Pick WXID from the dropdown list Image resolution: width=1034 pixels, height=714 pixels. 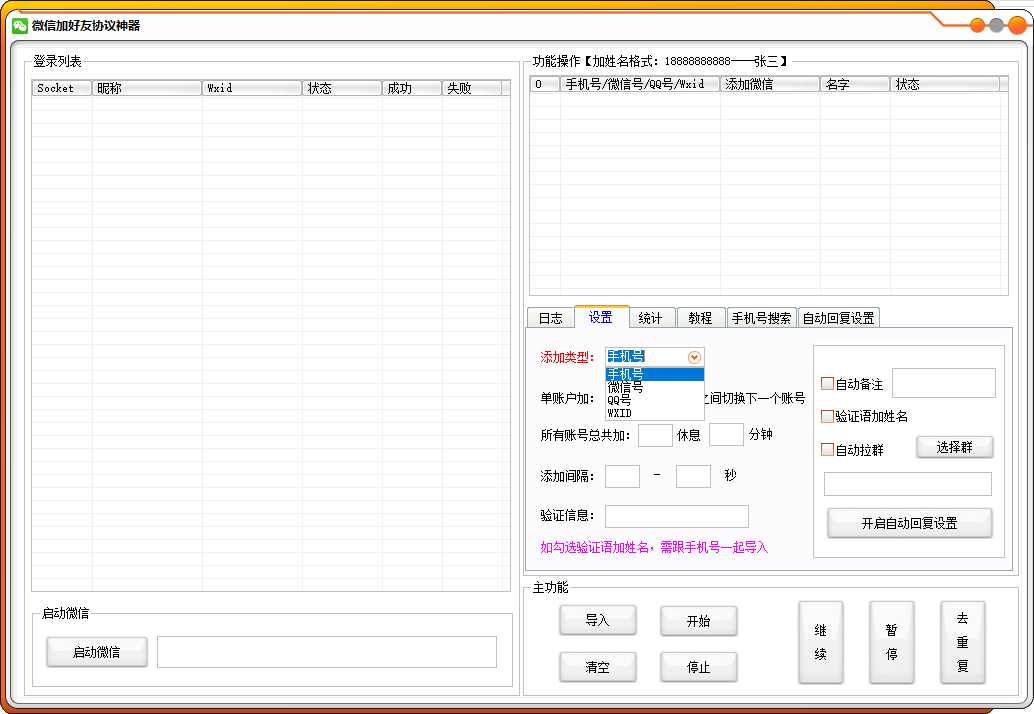pyautogui.click(x=655, y=413)
